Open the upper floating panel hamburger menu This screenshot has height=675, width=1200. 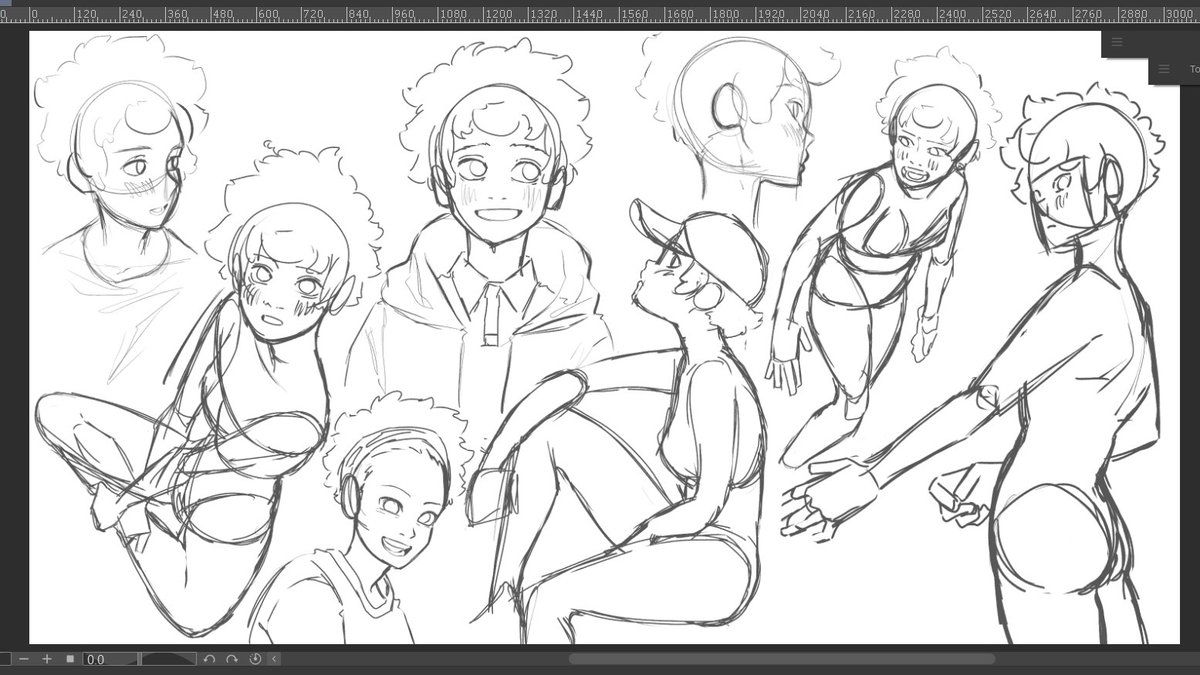point(1117,42)
